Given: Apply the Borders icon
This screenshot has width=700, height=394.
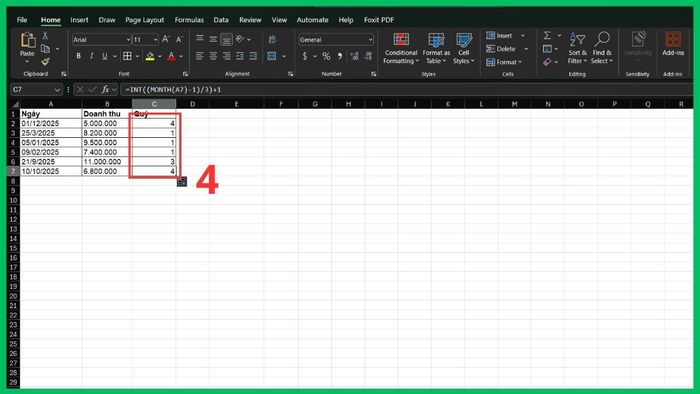Looking at the screenshot, I should (x=127, y=56).
